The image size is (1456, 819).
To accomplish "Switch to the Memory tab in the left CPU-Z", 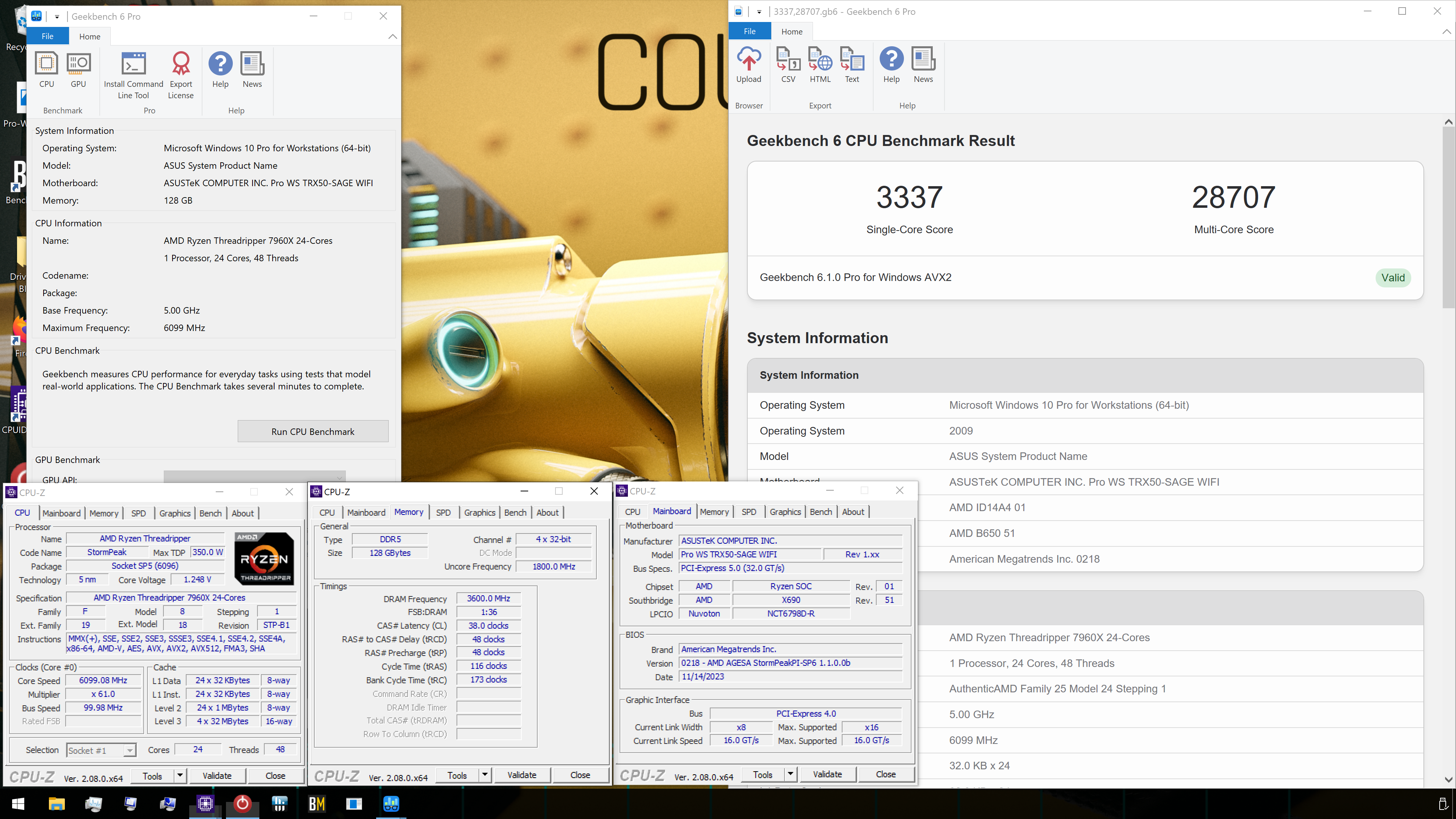I will pyautogui.click(x=104, y=513).
